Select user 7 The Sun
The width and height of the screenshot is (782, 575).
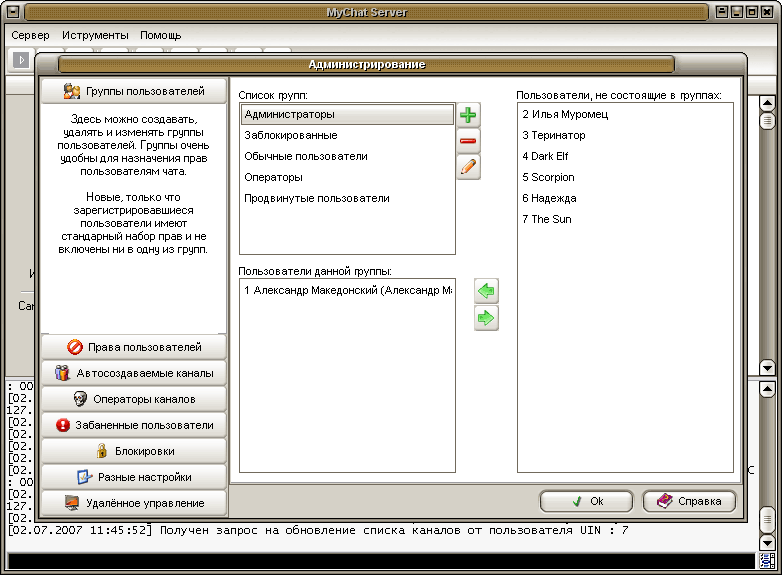tap(625, 219)
